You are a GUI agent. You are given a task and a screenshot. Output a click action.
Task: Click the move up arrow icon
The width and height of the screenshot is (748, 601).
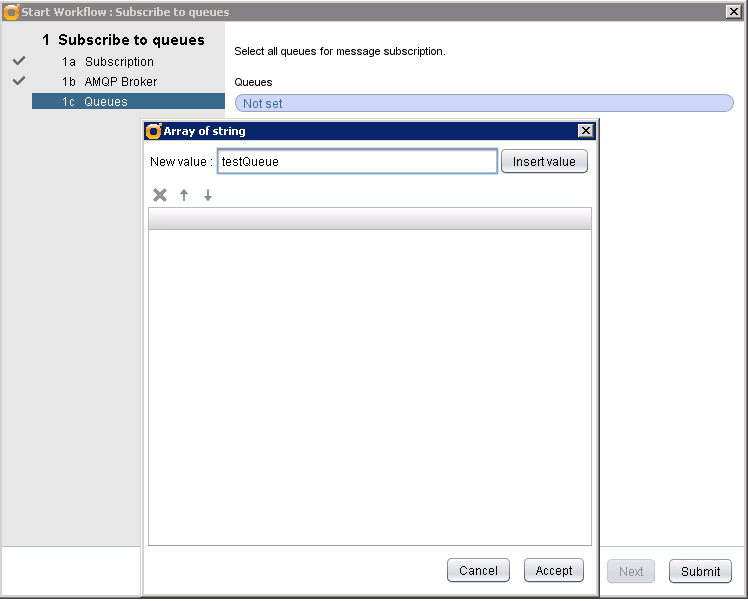[x=184, y=195]
